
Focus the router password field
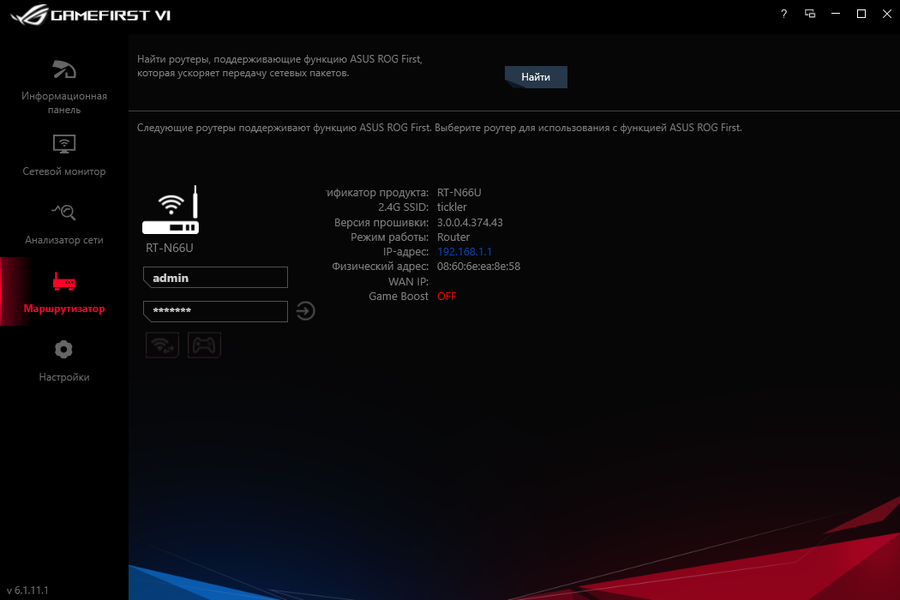(x=215, y=311)
